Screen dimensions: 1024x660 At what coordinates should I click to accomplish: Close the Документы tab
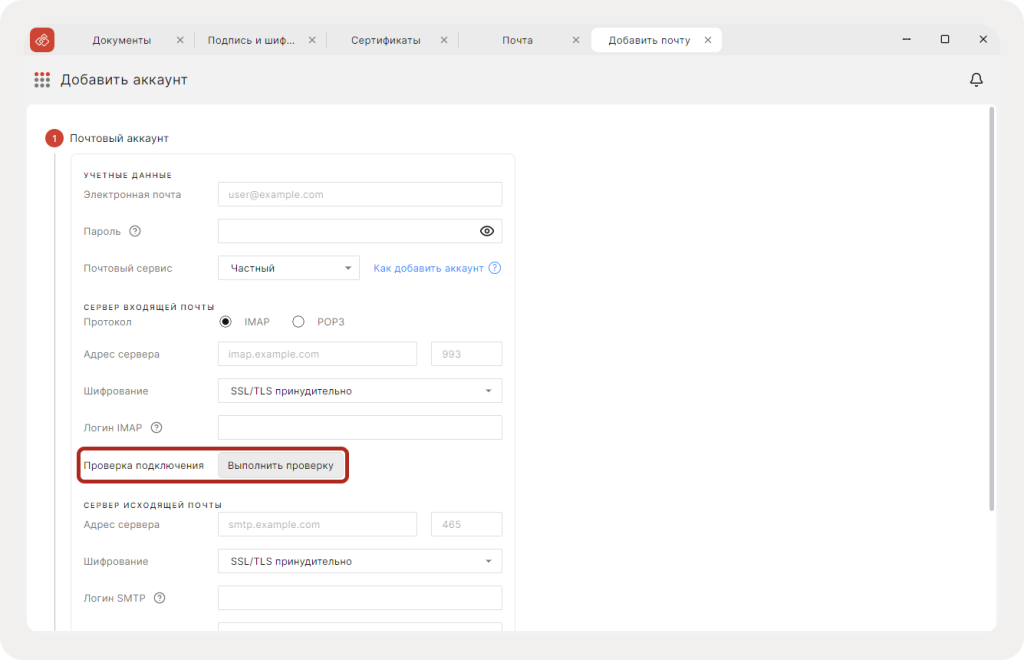(x=180, y=40)
